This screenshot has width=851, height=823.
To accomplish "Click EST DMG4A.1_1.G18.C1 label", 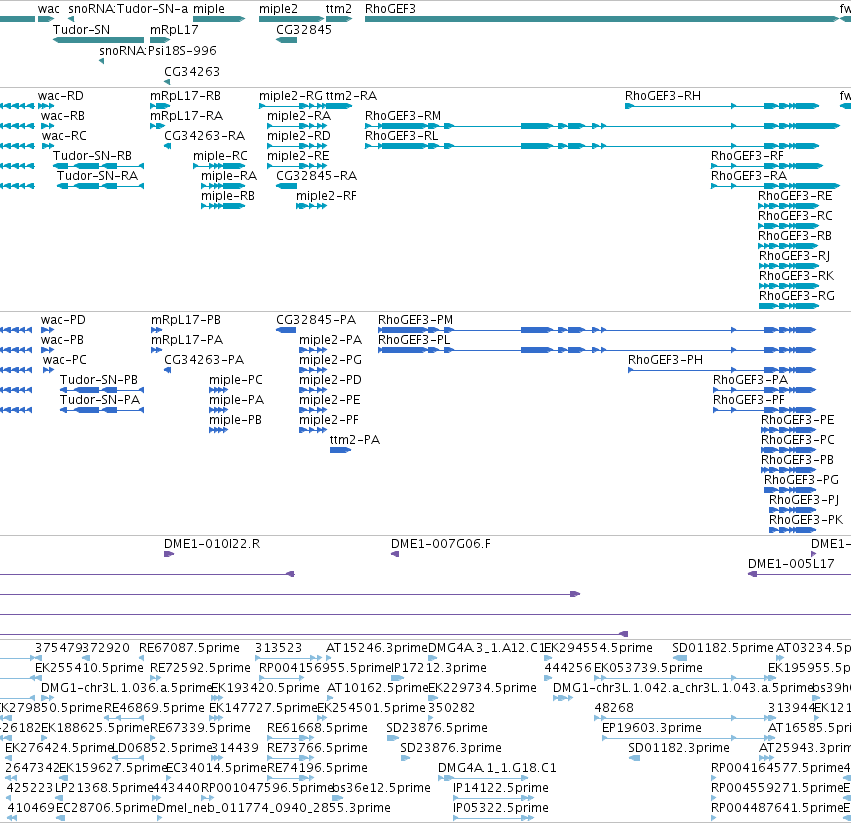I will click(x=497, y=768).
